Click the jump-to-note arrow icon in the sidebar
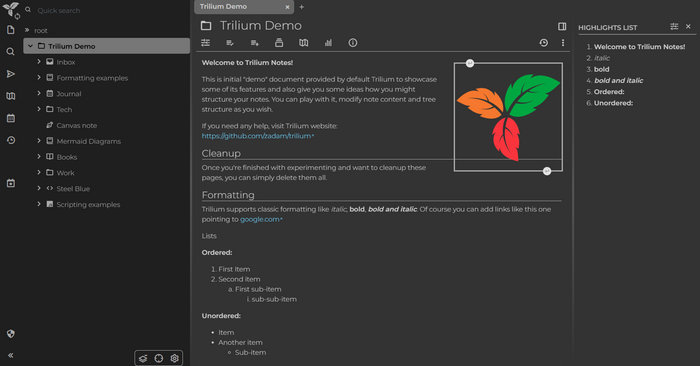The width and height of the screenshot is (700, 366). (x=11, y=74)
